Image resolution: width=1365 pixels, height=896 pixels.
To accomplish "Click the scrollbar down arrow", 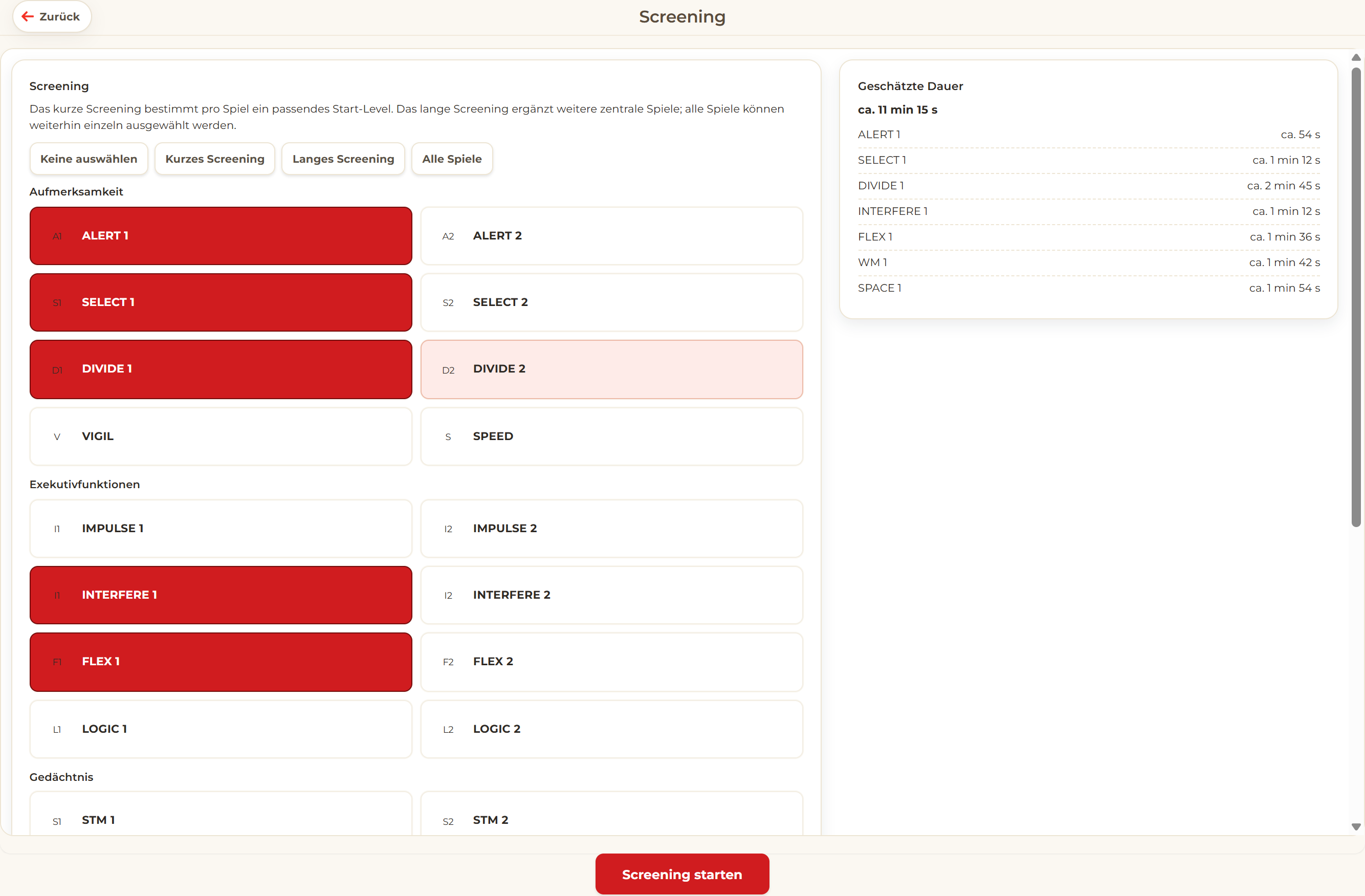I will coord(1356,826).
